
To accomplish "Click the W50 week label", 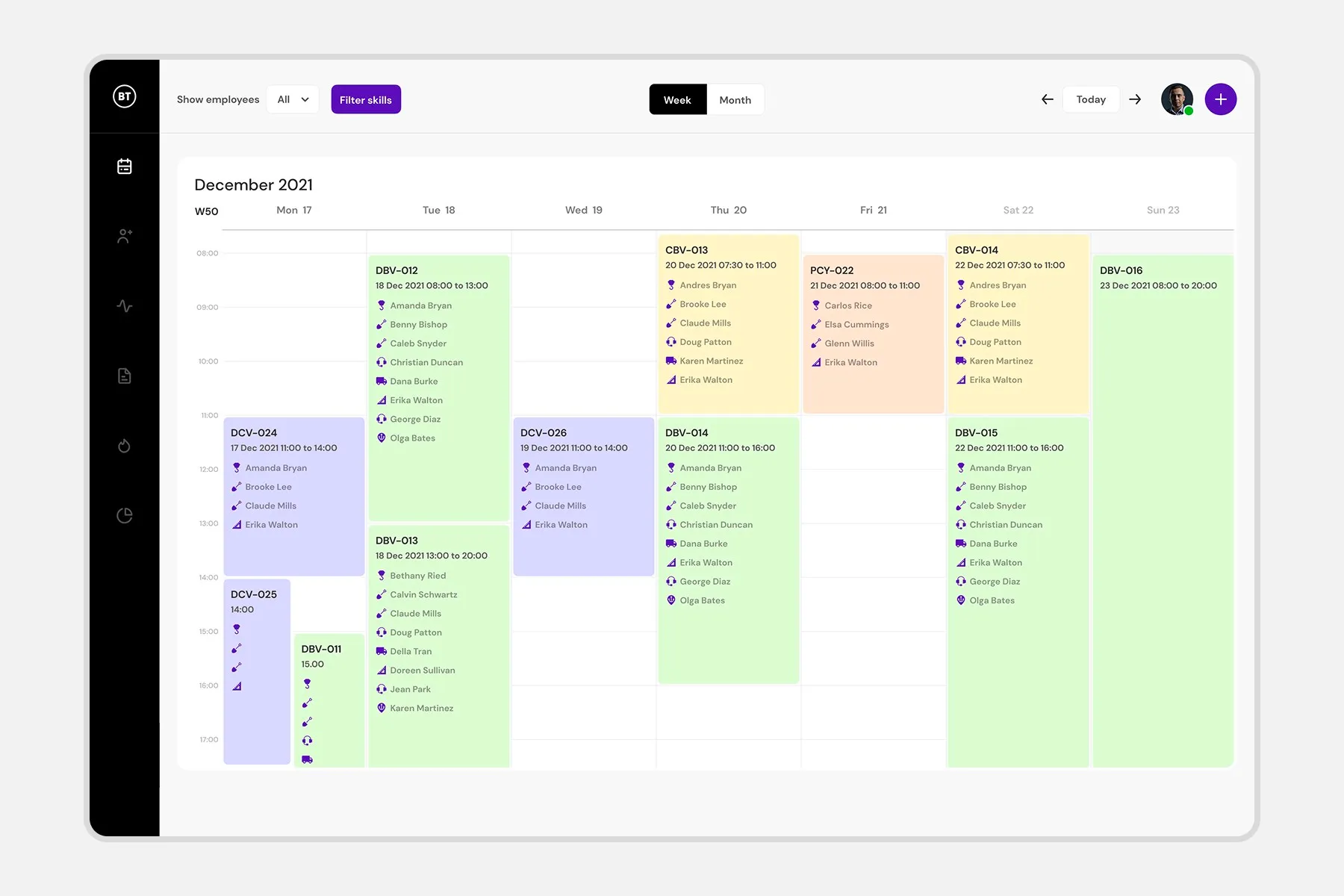I will tap(207, 211).
